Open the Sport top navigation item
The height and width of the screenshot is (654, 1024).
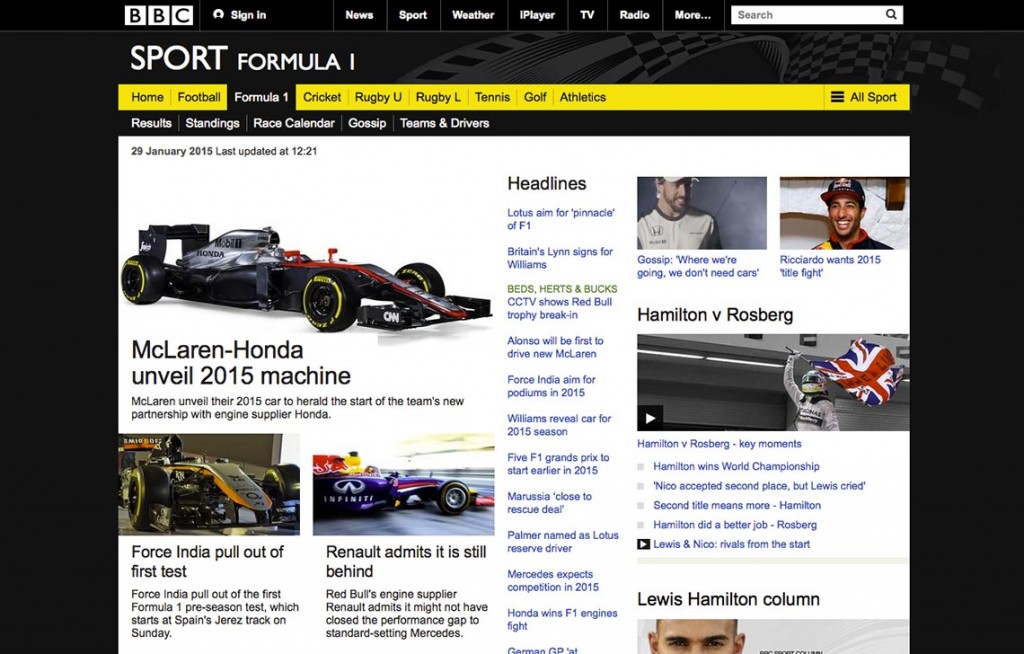(413, 15)
